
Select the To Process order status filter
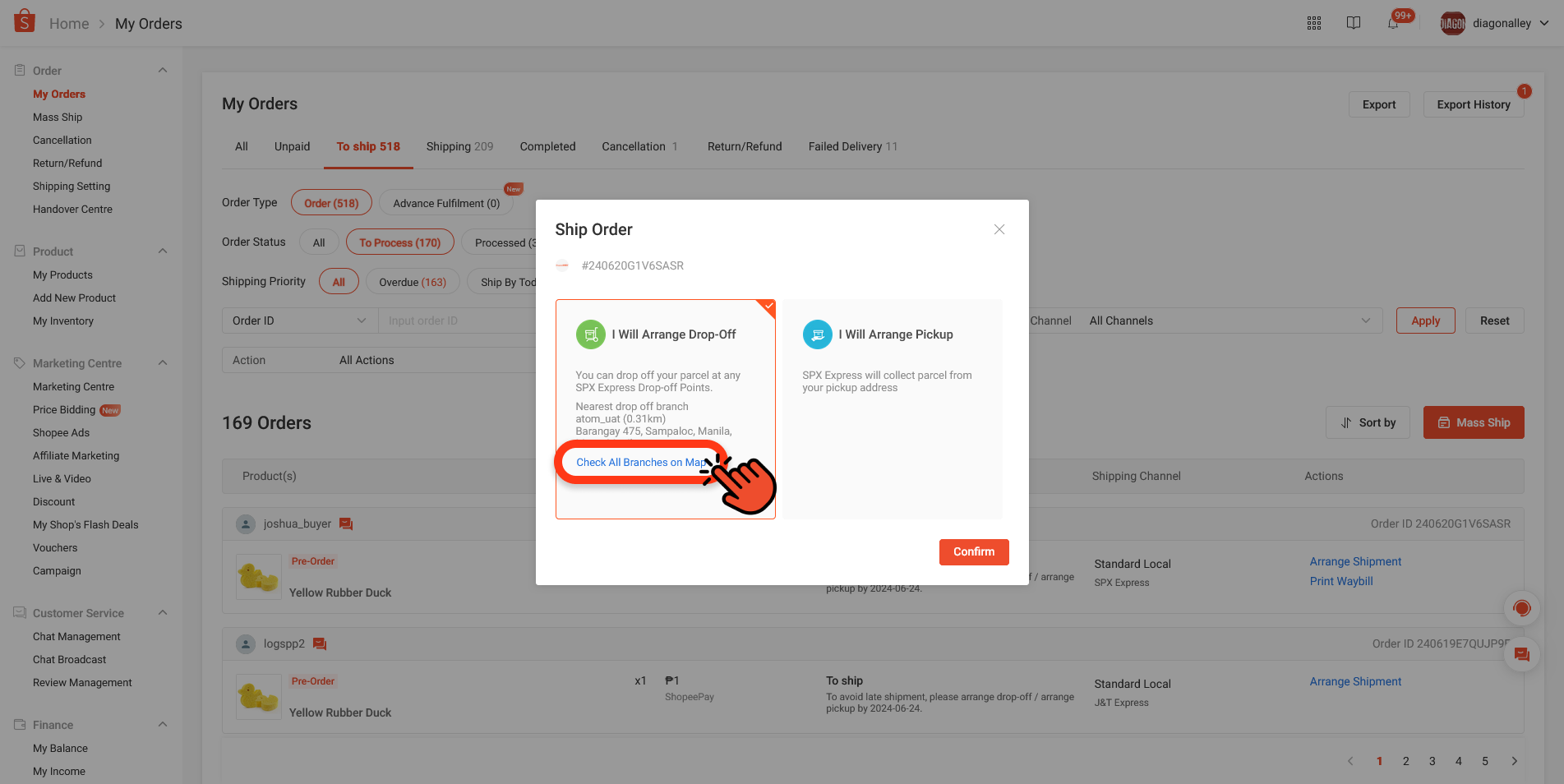click(400, 242)
